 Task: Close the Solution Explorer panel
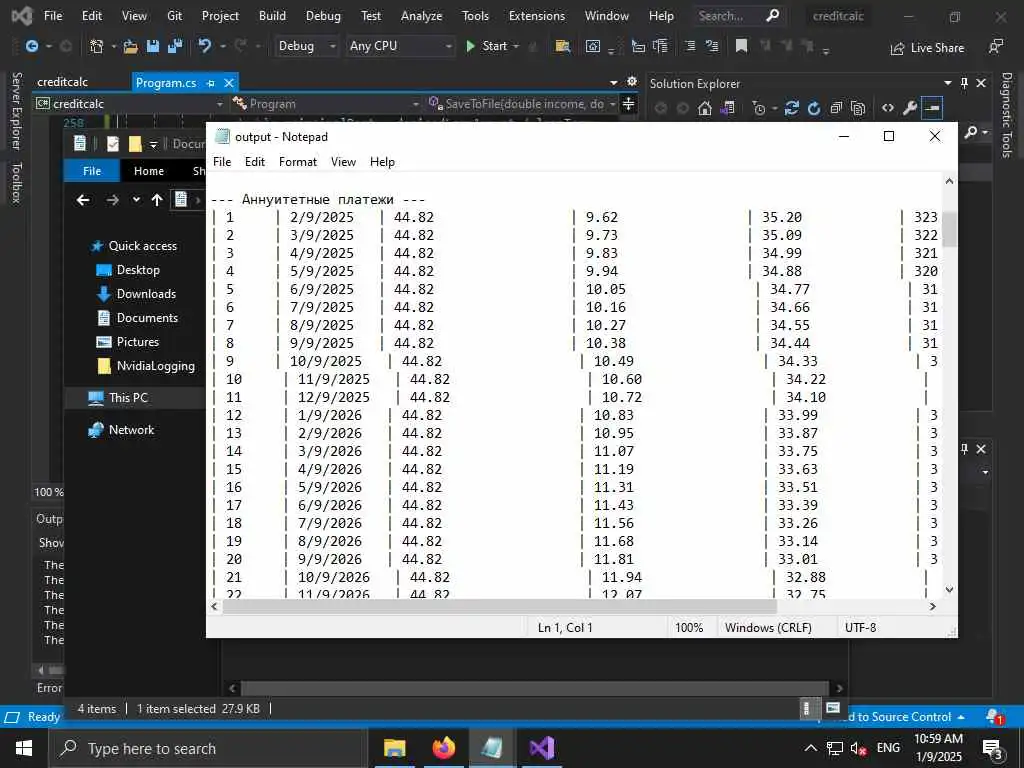(x=981, y=83)
